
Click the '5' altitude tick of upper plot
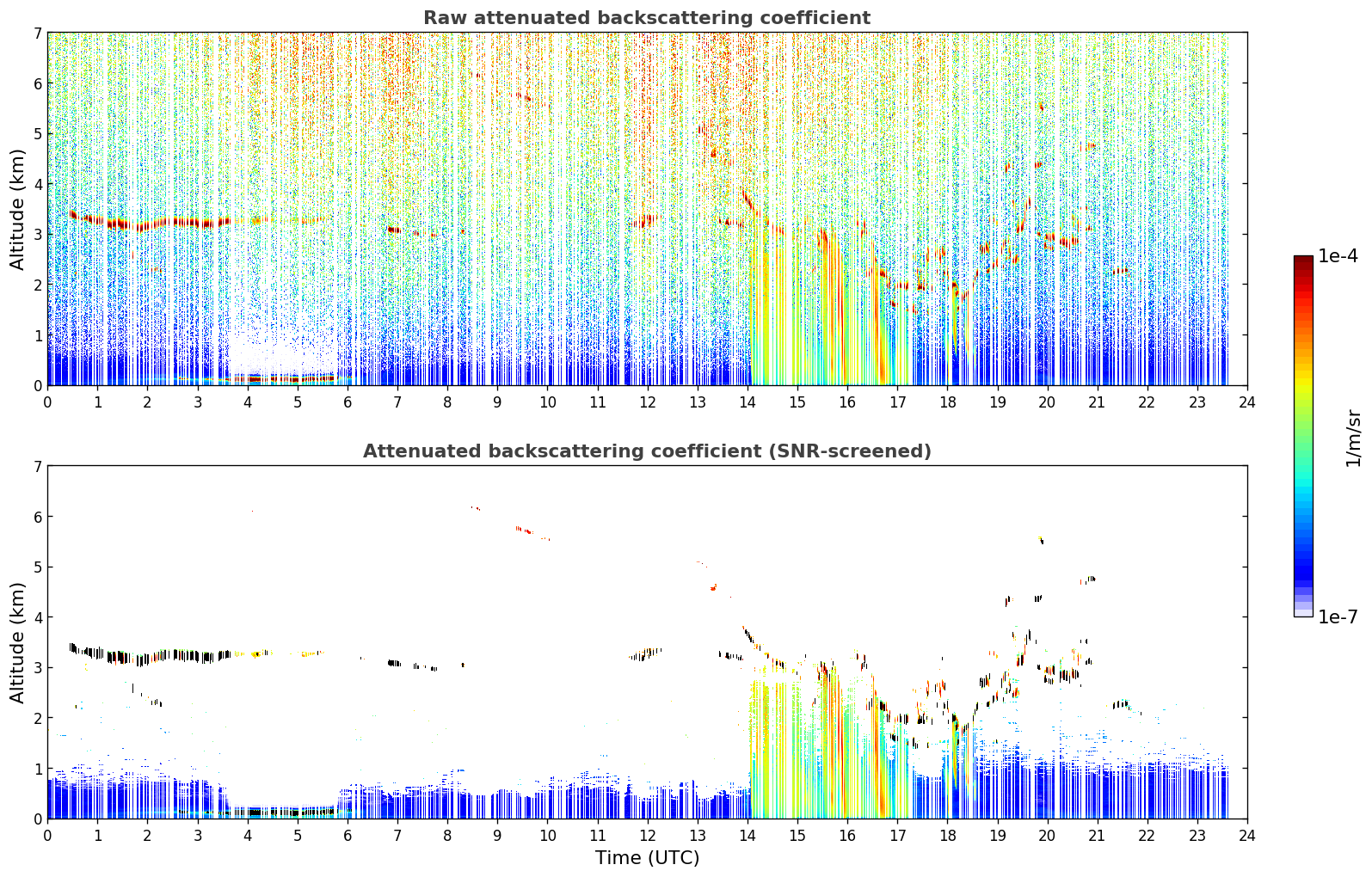click(x=37, y=133)
